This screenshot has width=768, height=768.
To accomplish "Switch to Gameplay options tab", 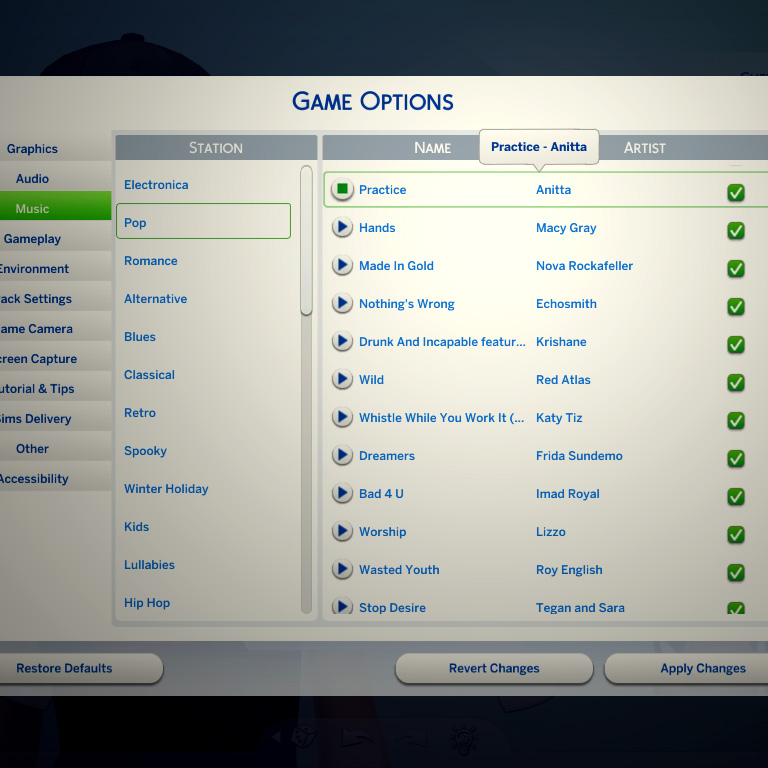I will click(55, 239).
